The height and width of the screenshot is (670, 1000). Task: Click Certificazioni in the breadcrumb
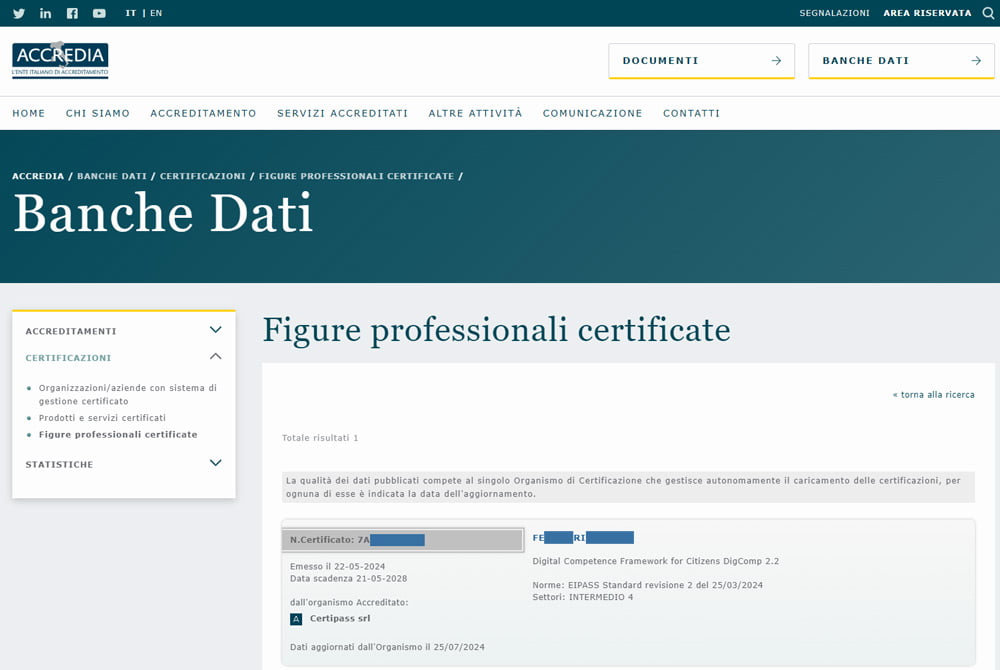[x=202, y=176]
